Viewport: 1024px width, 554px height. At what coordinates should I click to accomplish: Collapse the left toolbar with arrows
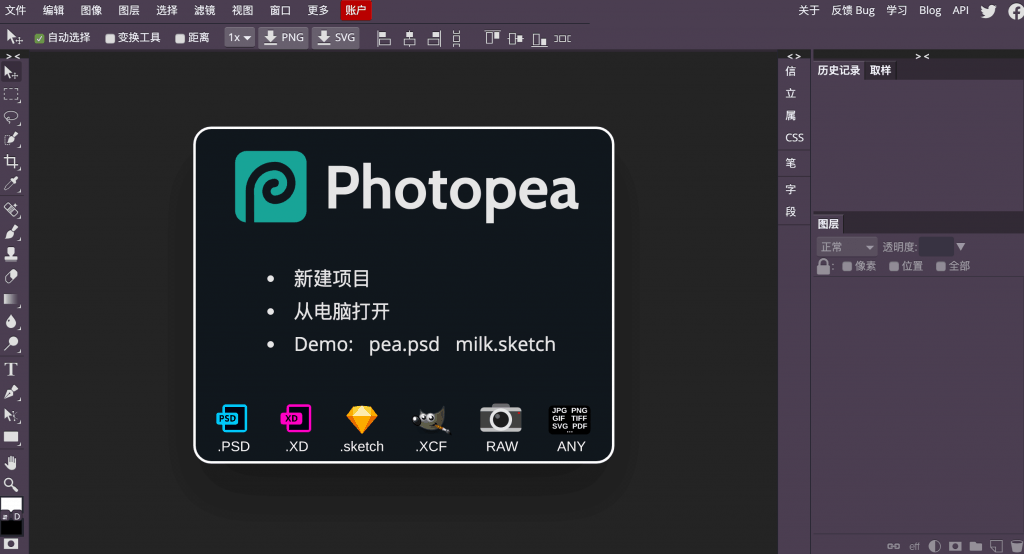[13, 56]
